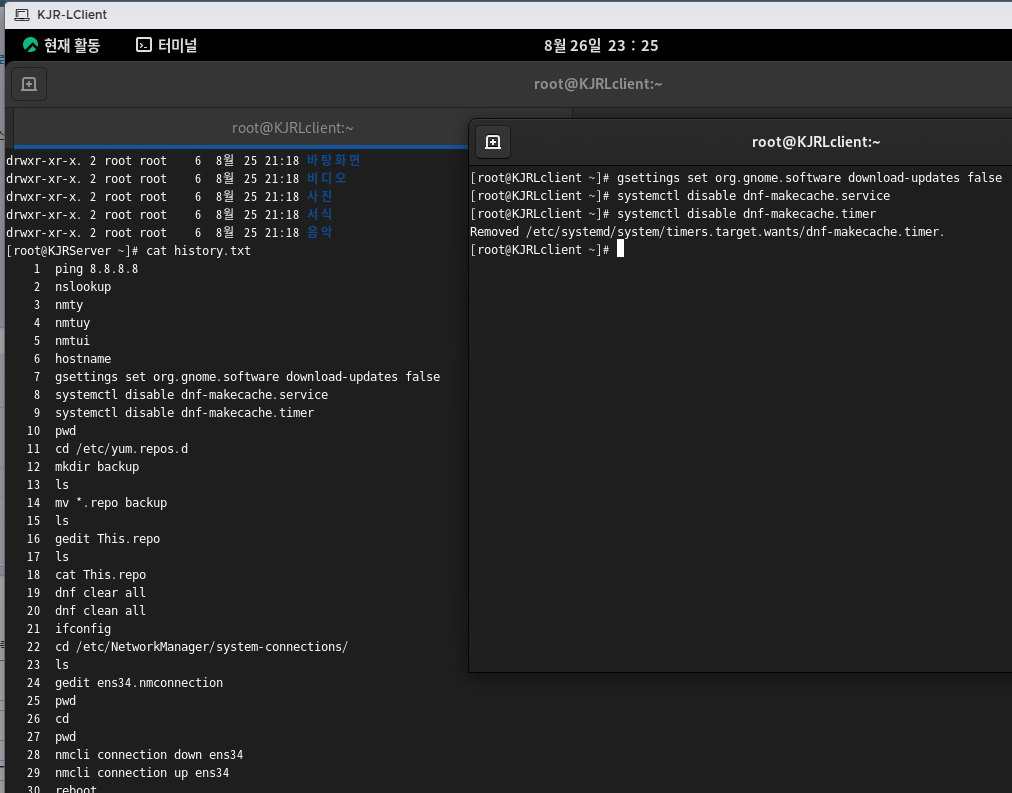
Task: Click the 'cat history.txt' command line
Action: (x=198, y=250)
